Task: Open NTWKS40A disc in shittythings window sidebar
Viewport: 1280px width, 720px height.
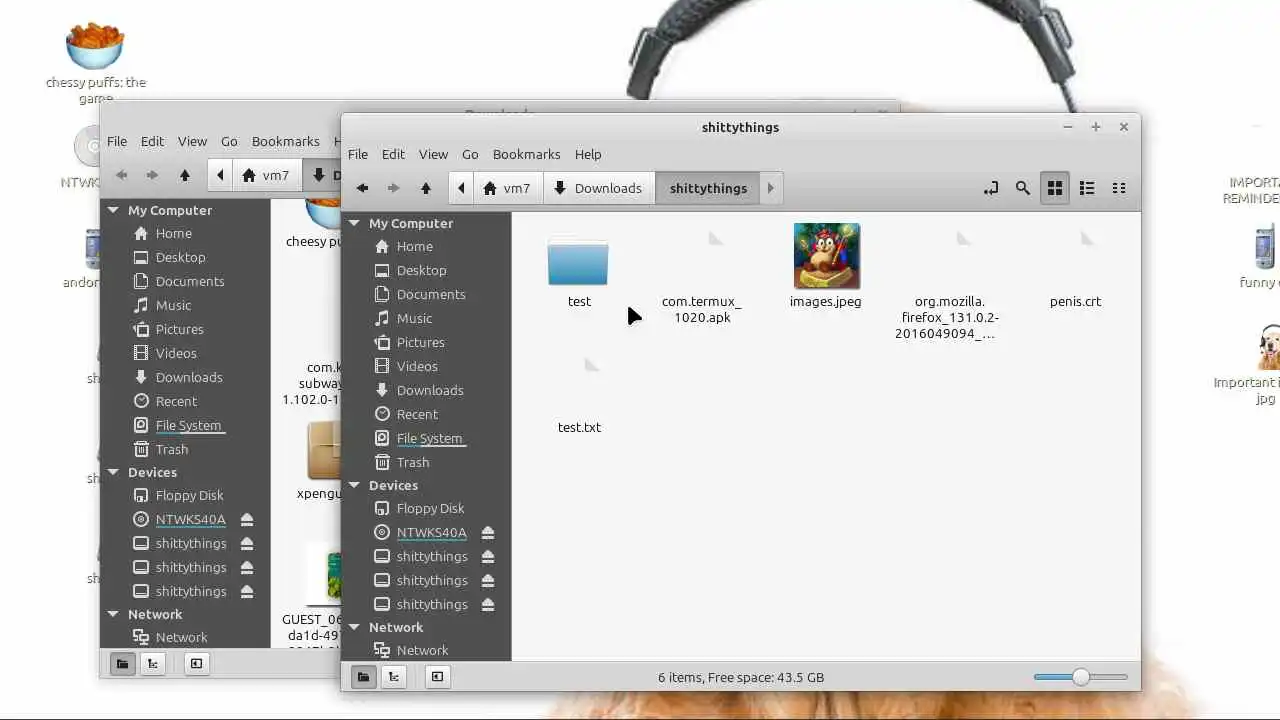Action: 431,532
